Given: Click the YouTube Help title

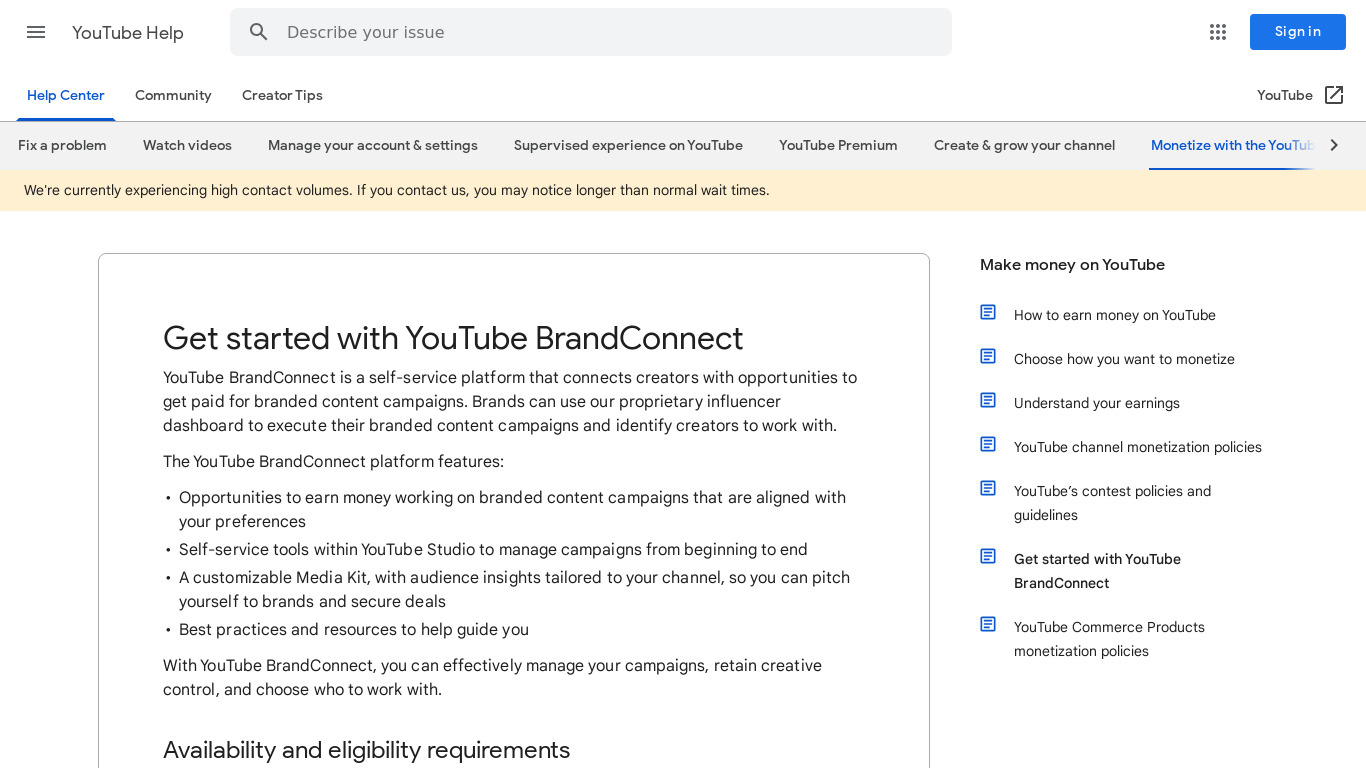Looking at the screenshot, I should point(128,33).
